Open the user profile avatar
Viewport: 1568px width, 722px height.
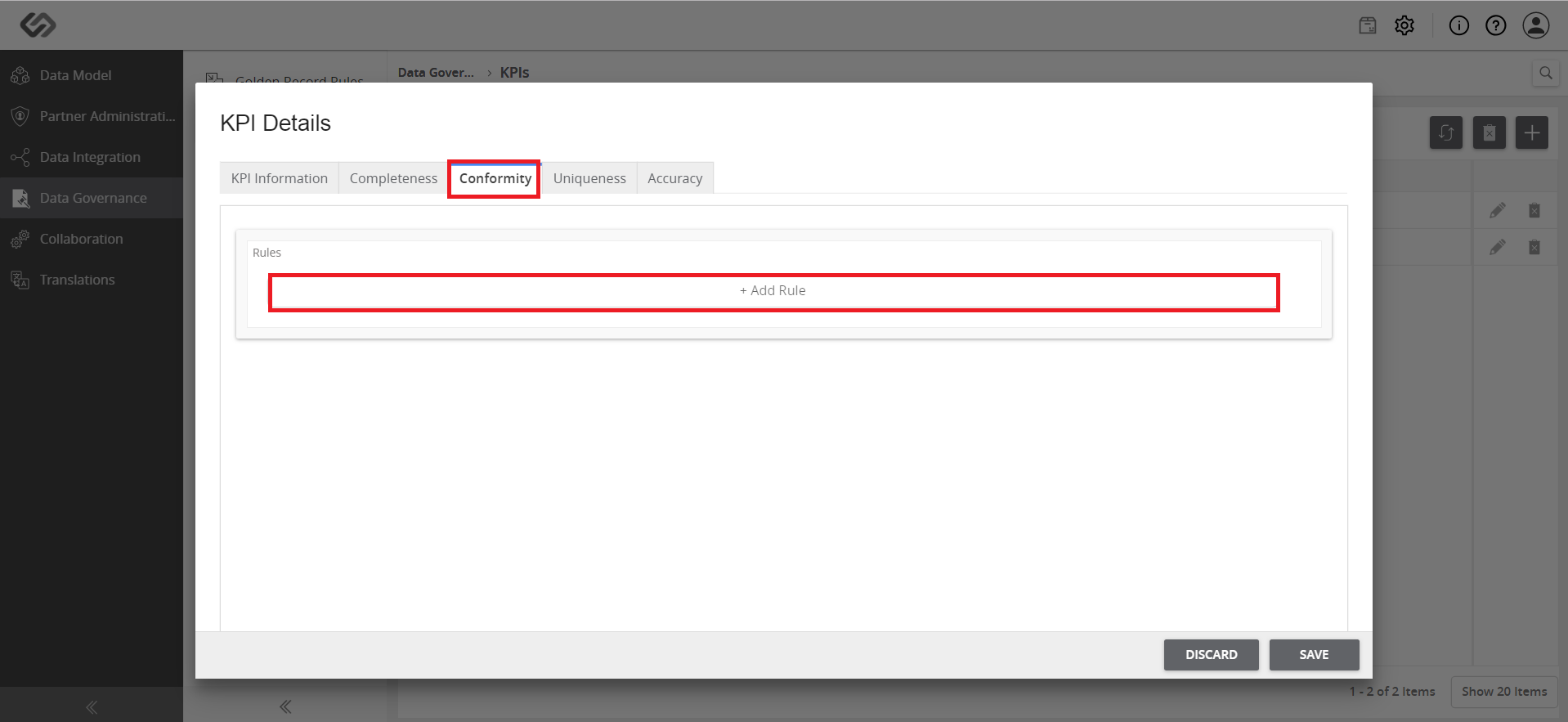[1536, 25]
